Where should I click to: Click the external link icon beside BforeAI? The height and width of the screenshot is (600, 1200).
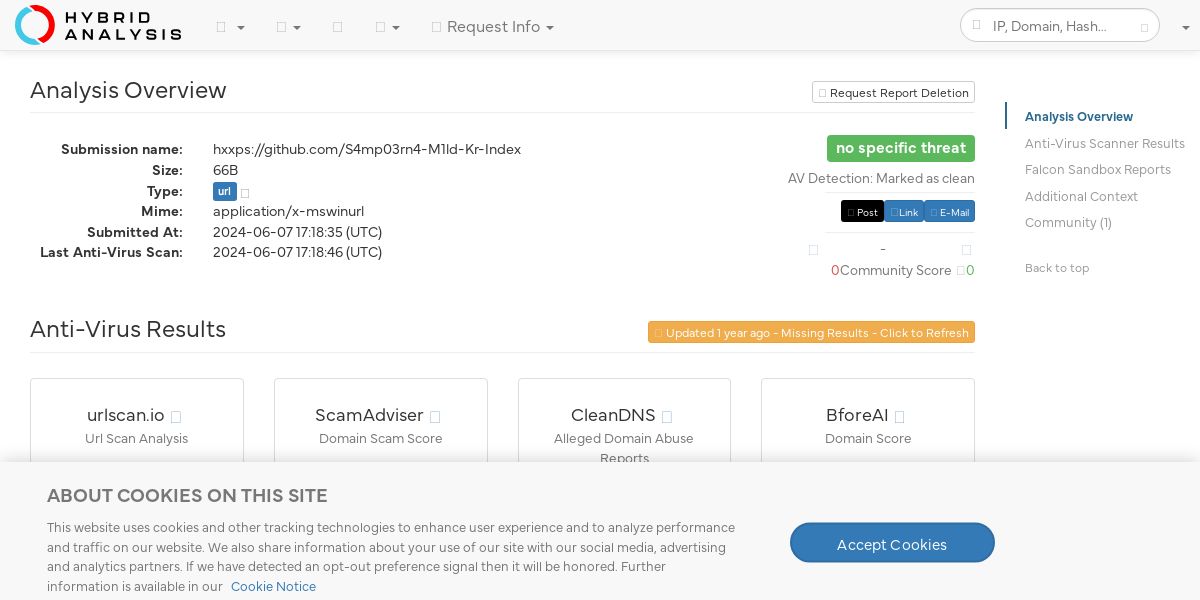click(x=900, y=417)
